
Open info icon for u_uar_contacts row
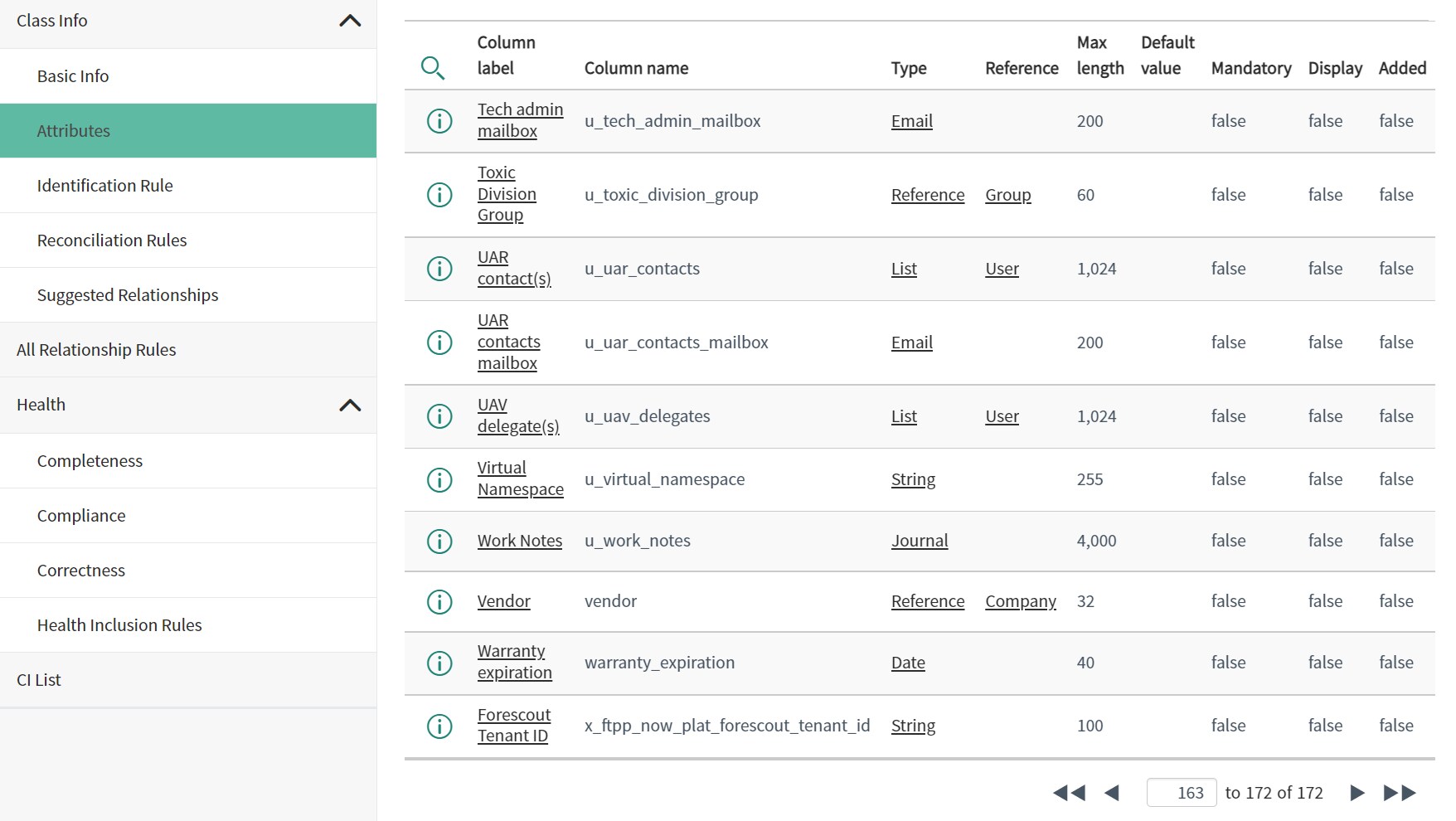pyautogui.click(x=439, y=269)
